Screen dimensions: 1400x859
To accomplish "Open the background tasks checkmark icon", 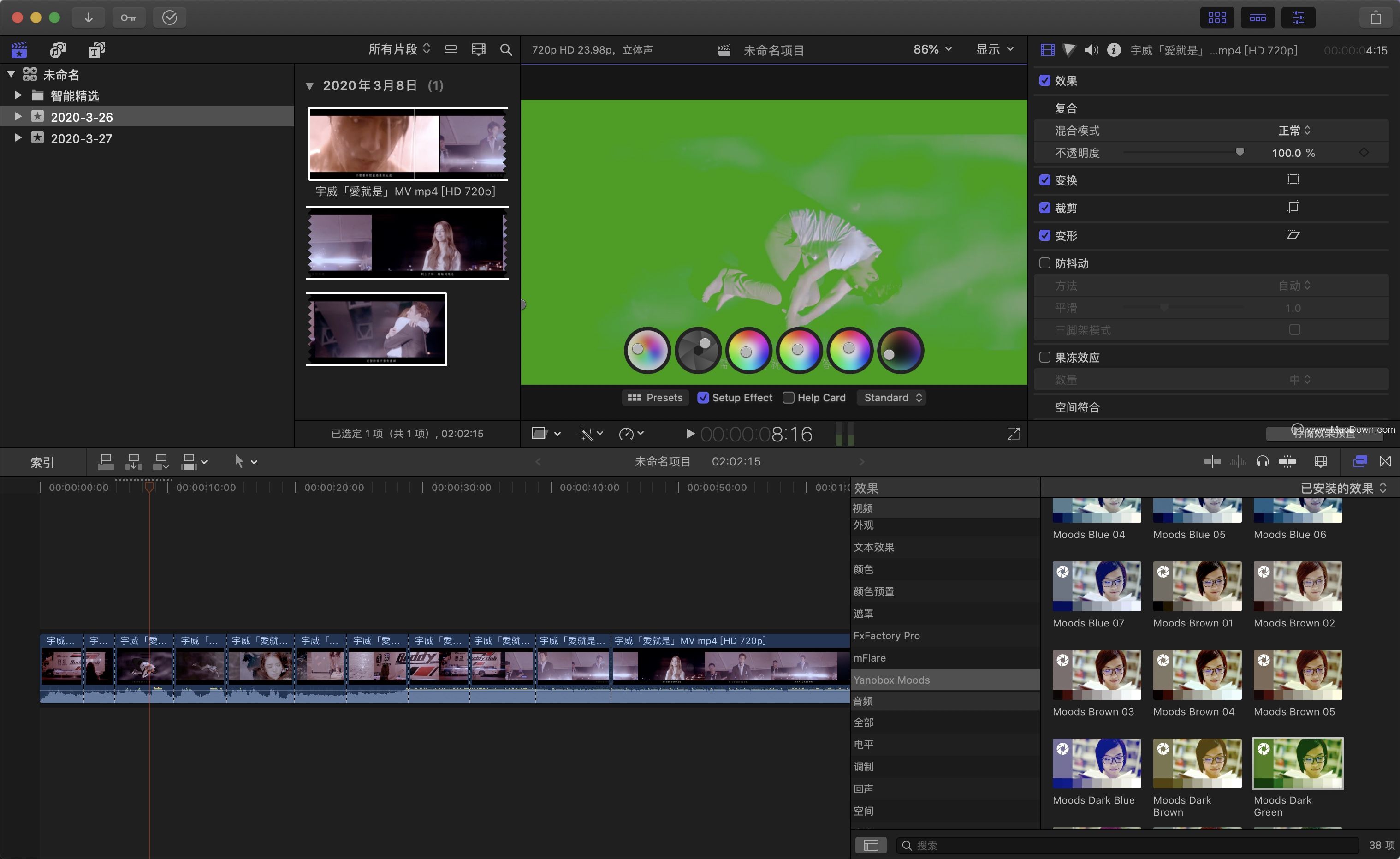I will click(x=169, y=18).
